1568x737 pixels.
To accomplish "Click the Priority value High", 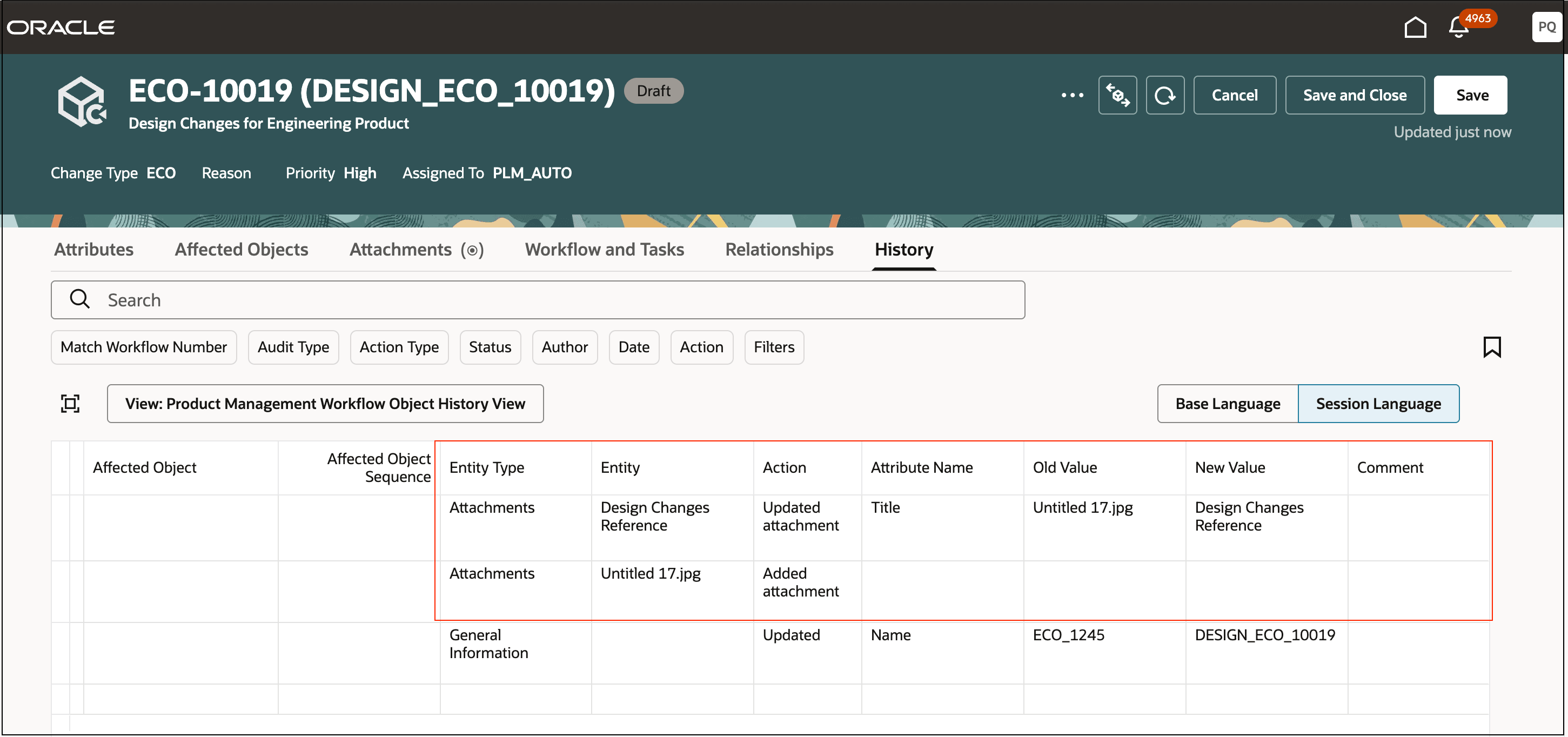I will tap(359, 173).
